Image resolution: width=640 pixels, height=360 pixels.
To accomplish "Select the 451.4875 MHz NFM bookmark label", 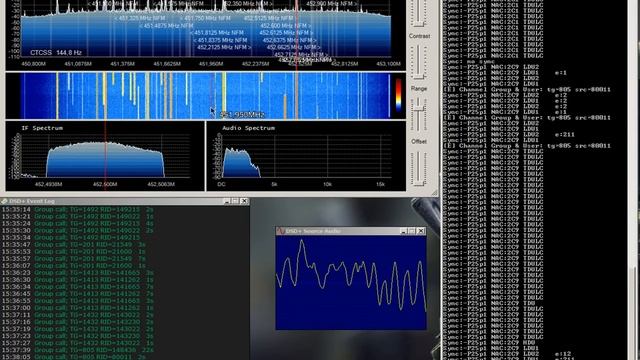I will point(166,26).
